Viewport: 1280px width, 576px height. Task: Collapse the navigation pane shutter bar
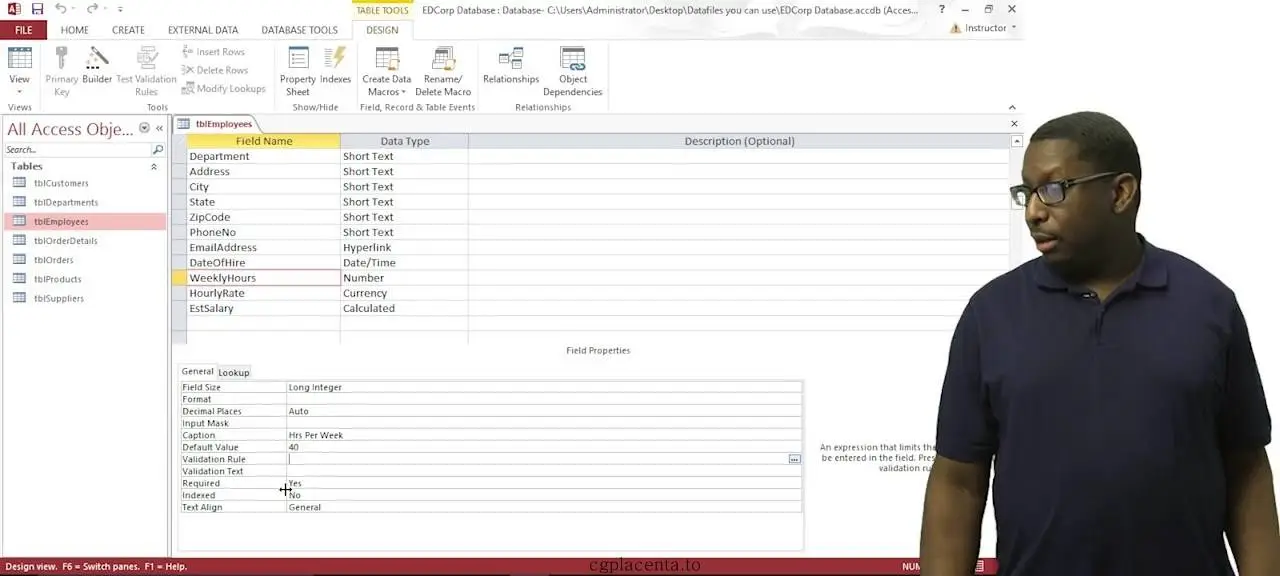tap(159, 128)
